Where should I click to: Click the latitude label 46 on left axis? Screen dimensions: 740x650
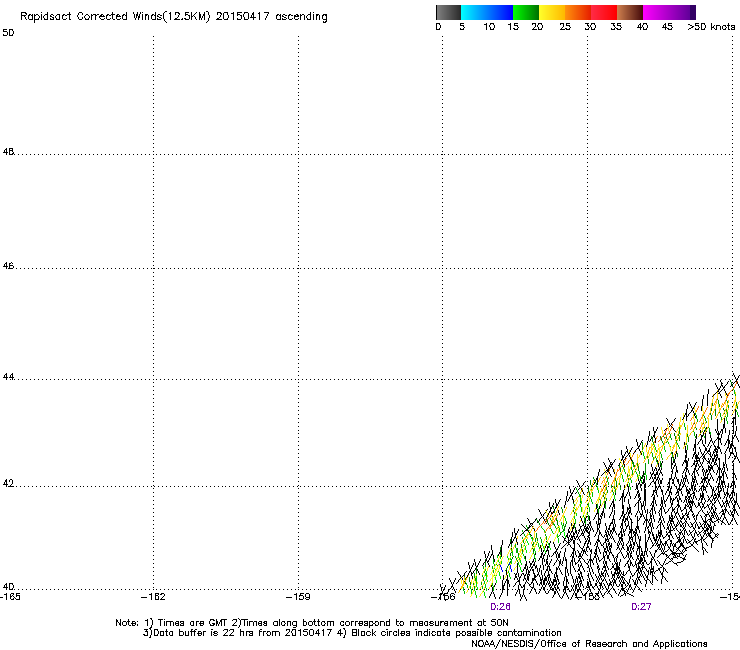click(8, 266)
